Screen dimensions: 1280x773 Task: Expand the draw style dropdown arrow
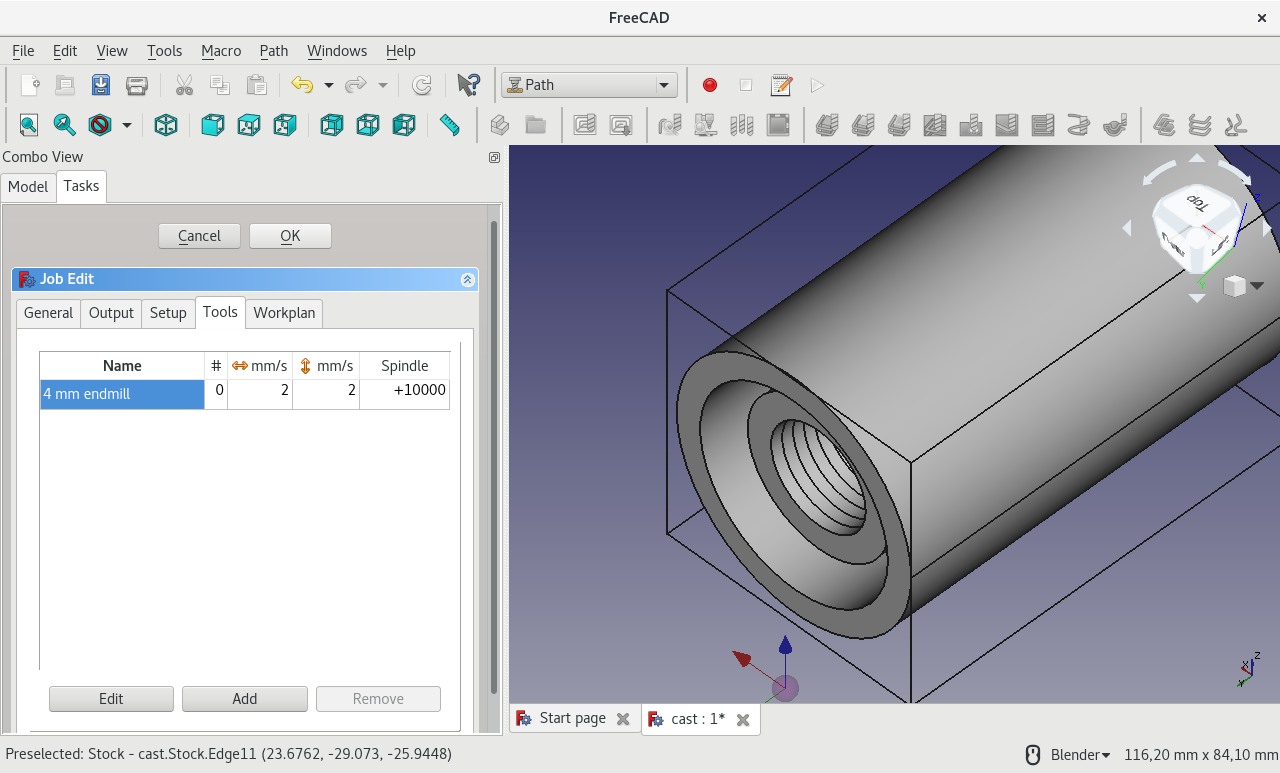(127, 125)
